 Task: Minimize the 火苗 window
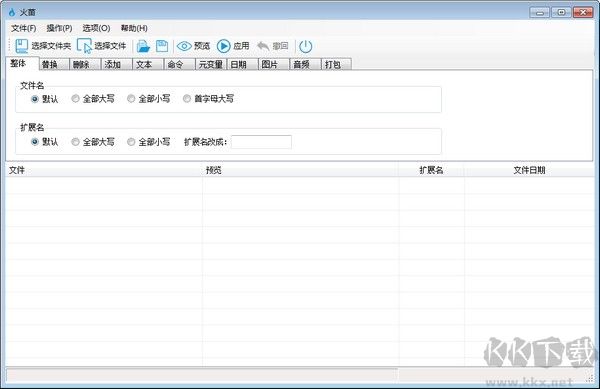click(540, 13)
